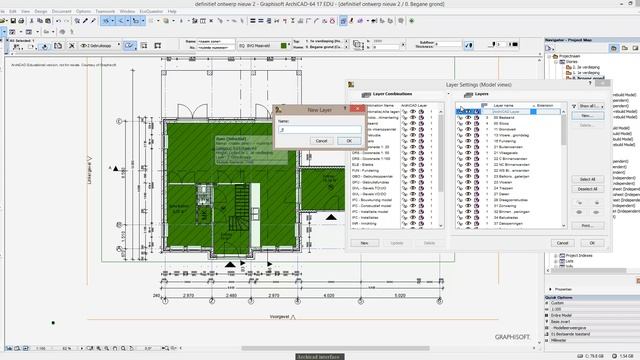Click the Print button in Layer Settings

pos(587,226)
